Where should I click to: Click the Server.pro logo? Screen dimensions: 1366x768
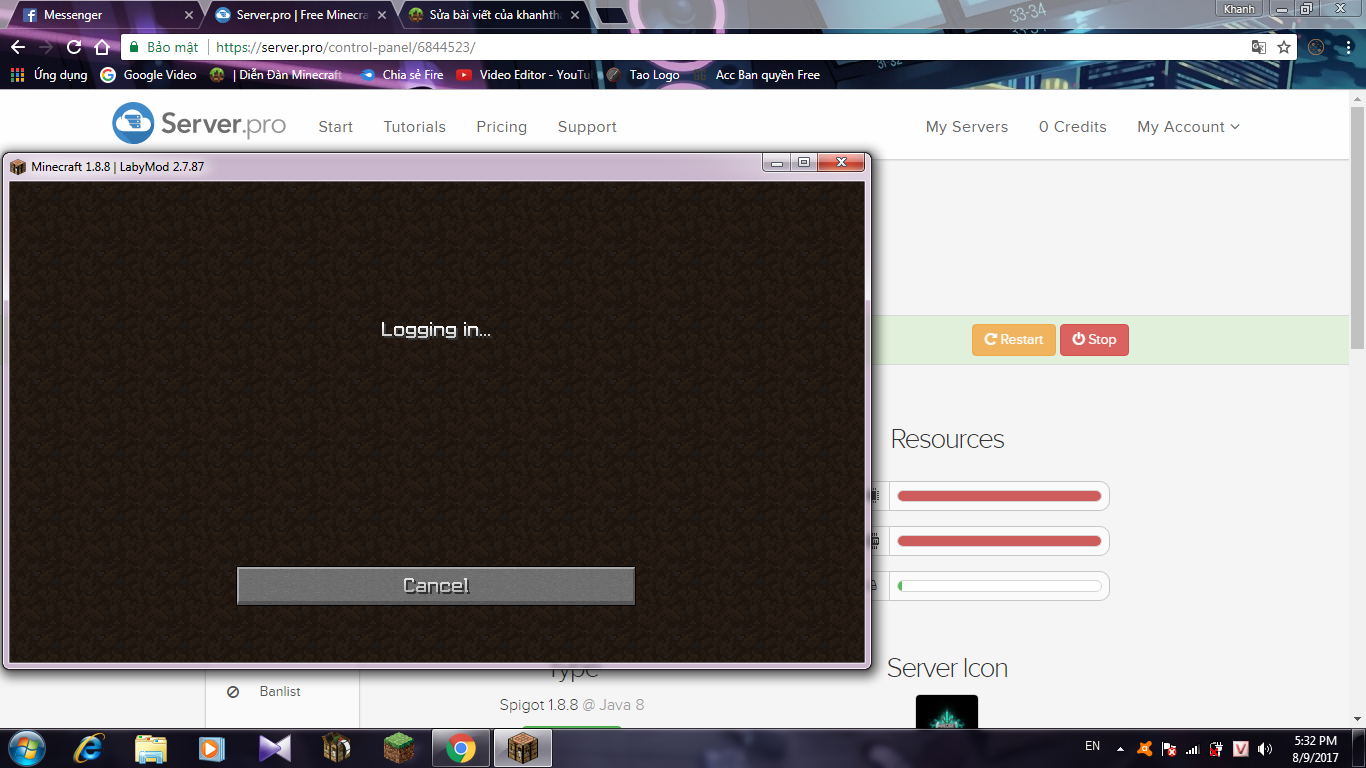point(199,124)
